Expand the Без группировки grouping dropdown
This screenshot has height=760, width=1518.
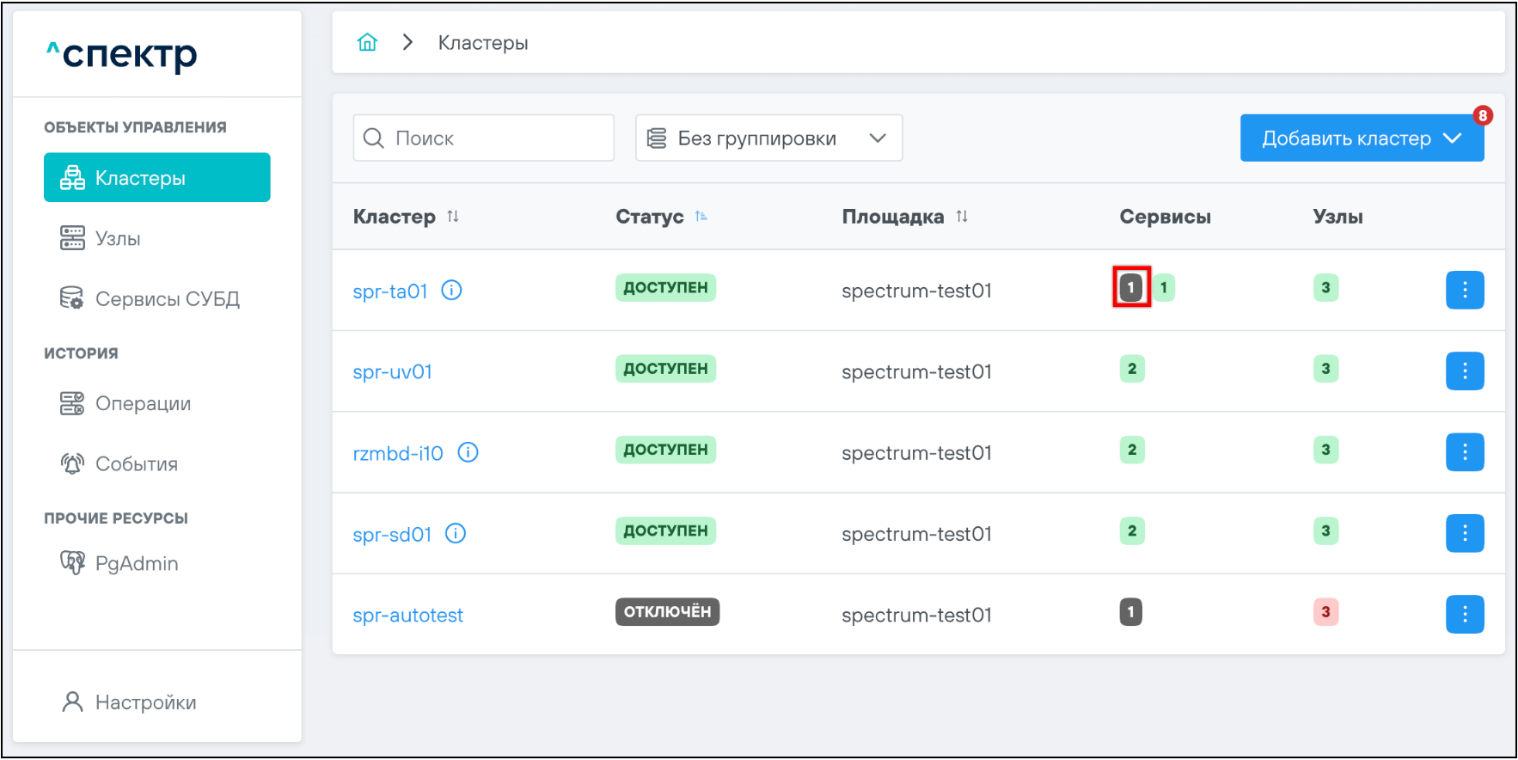coord(768,138)
